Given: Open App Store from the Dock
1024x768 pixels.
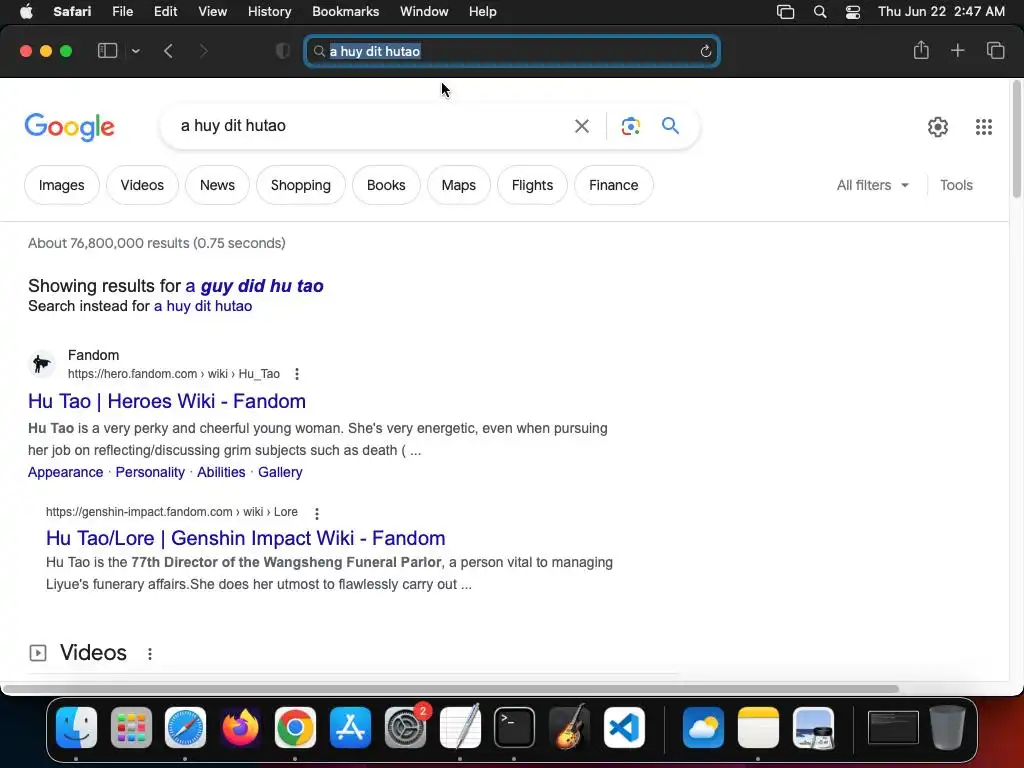Looking at the screenshot, I should (351, 728).
